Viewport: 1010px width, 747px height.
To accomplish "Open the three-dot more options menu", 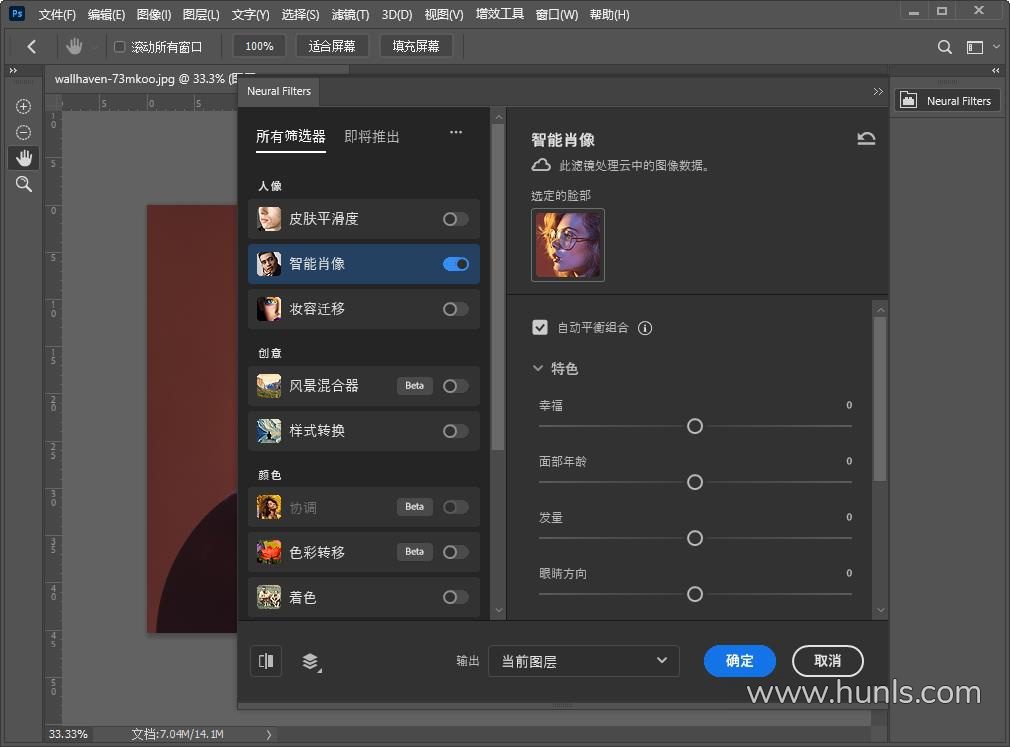I will coord(456,132).
